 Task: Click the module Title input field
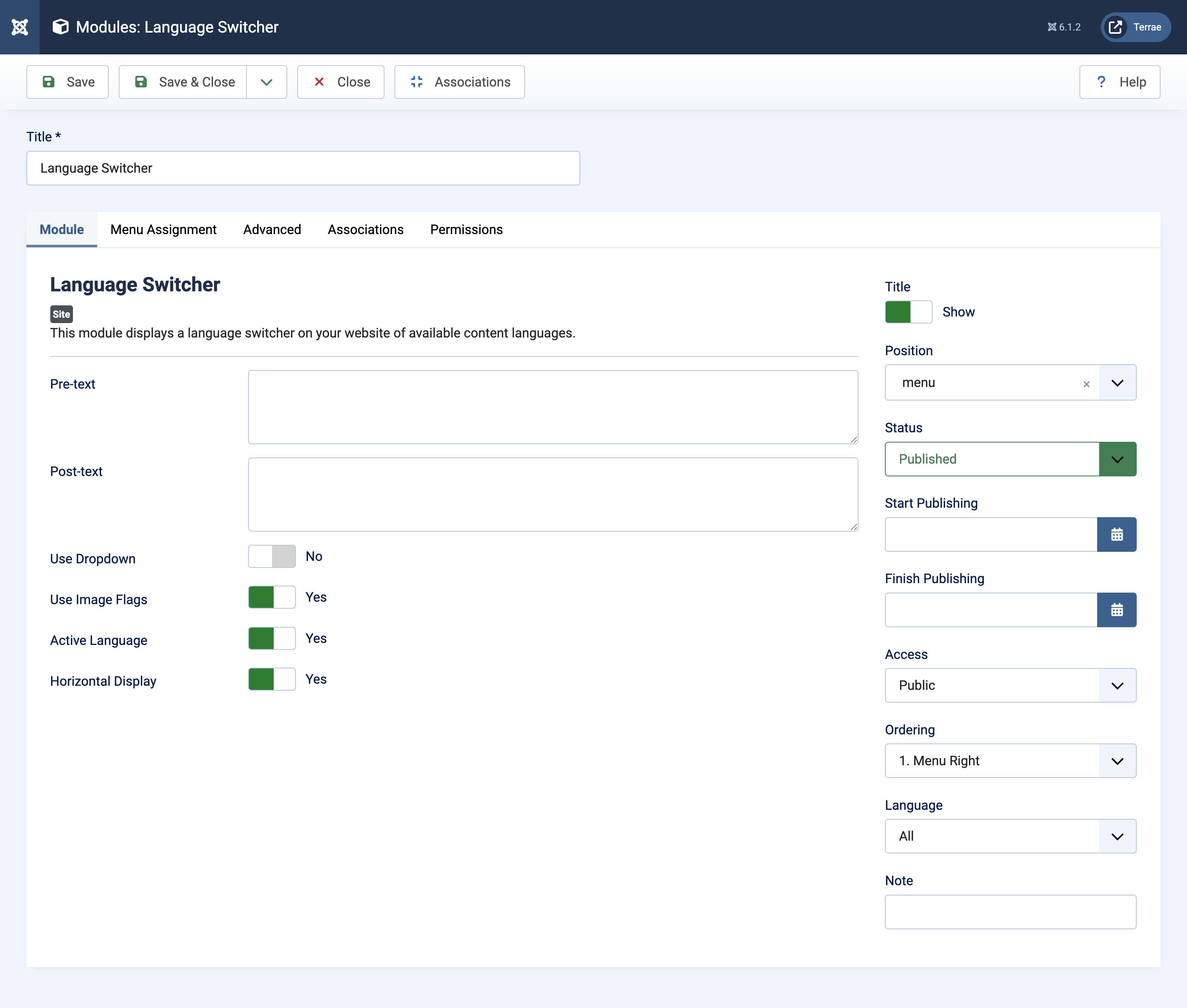tap(303, 168)
